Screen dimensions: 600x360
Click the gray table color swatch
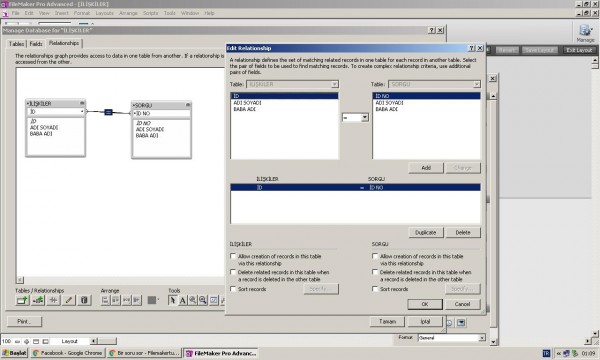click(152, 300)
